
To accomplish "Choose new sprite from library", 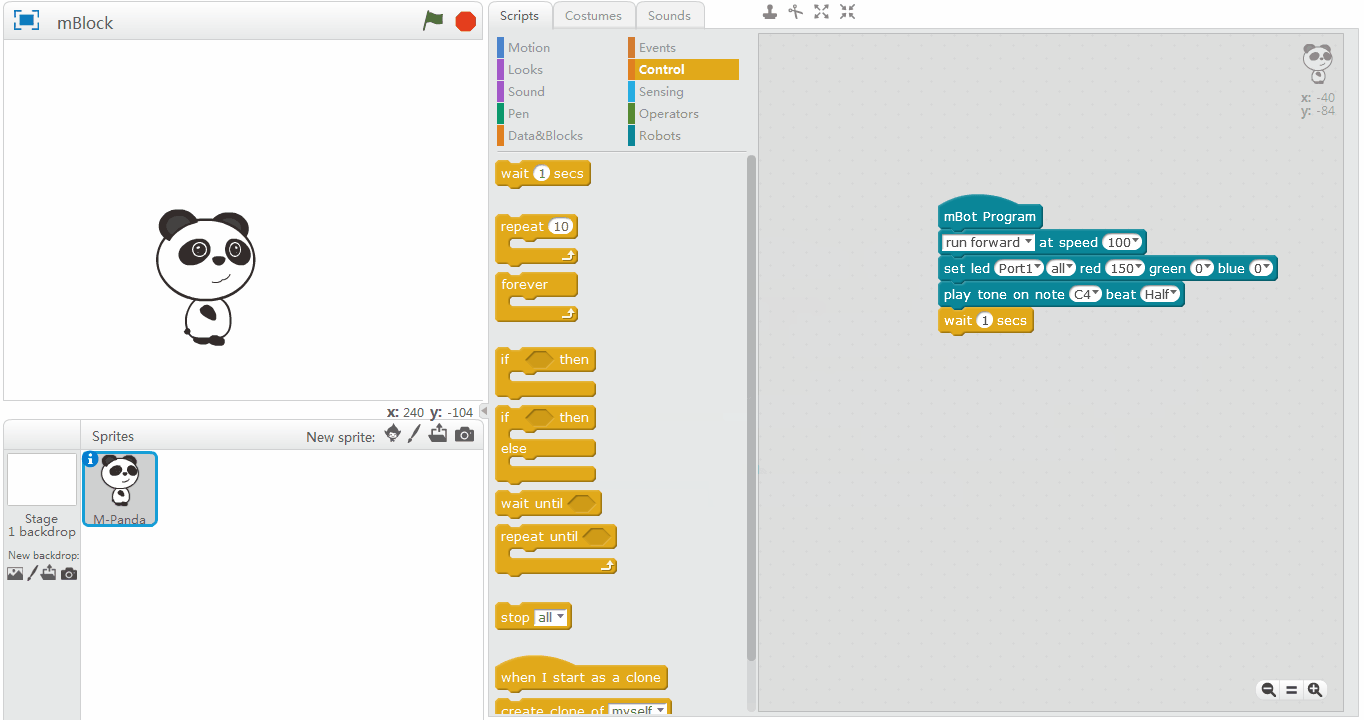I will (x=393, y=434).
